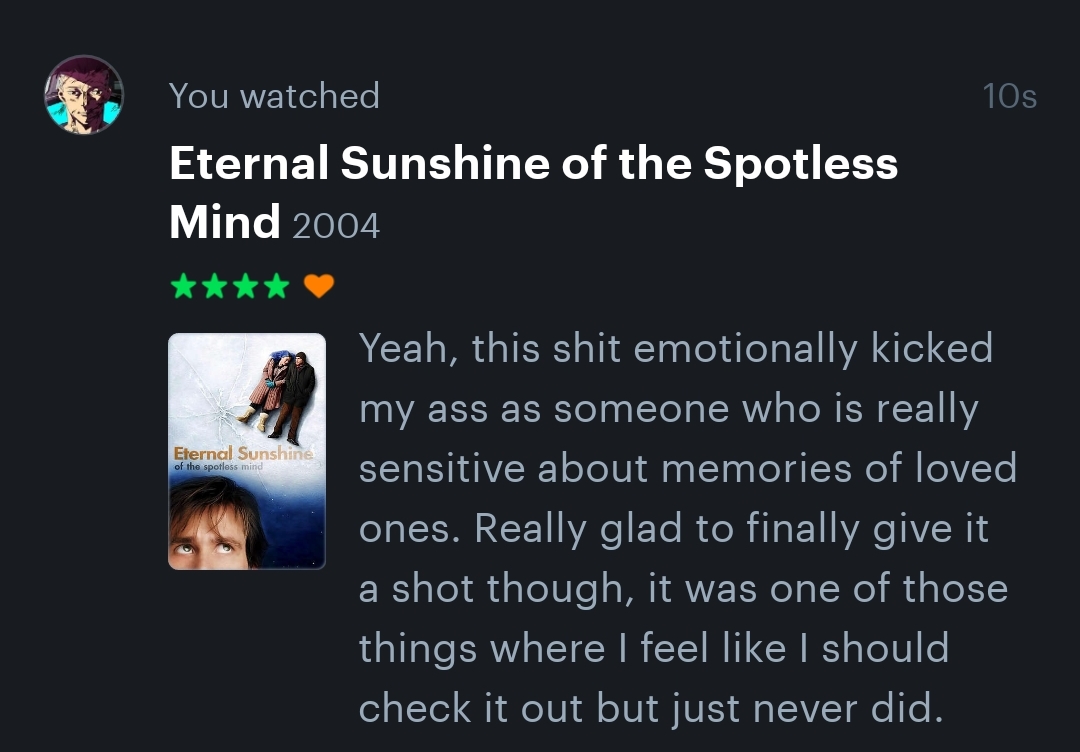Click the "You watched" activity label
This screenshot has height=752, width=1080.
[x=274, y=96]
